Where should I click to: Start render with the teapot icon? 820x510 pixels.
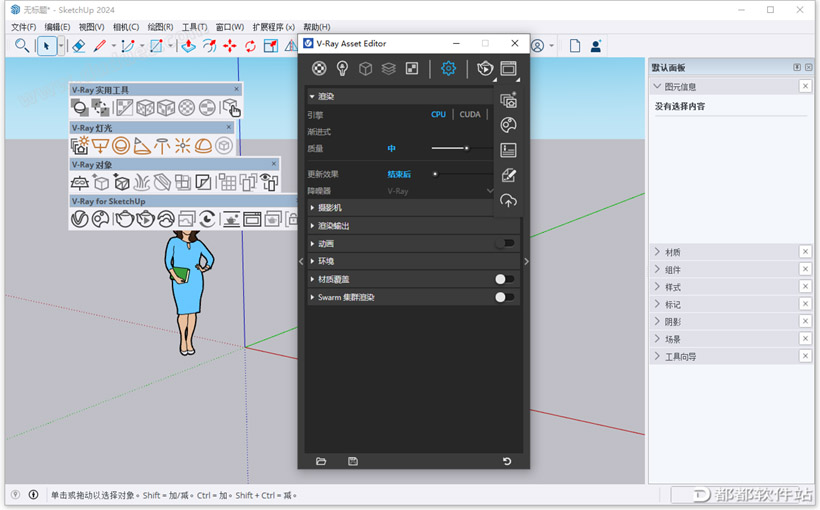[485, 69]
